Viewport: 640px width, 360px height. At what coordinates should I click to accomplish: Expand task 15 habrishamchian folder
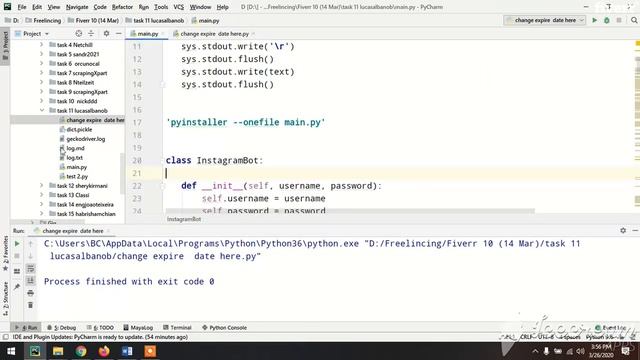coord(41,213)
